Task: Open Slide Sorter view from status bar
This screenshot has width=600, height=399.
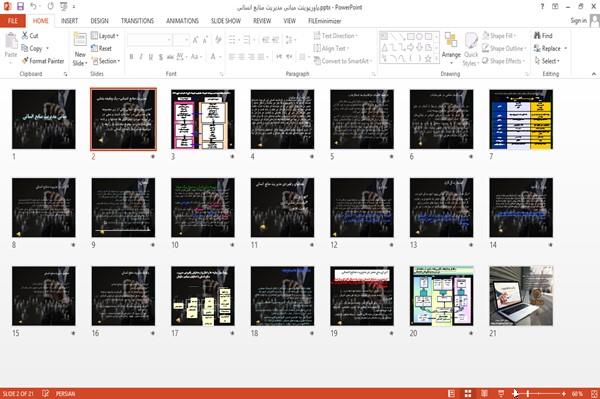Action: (468, 394)
